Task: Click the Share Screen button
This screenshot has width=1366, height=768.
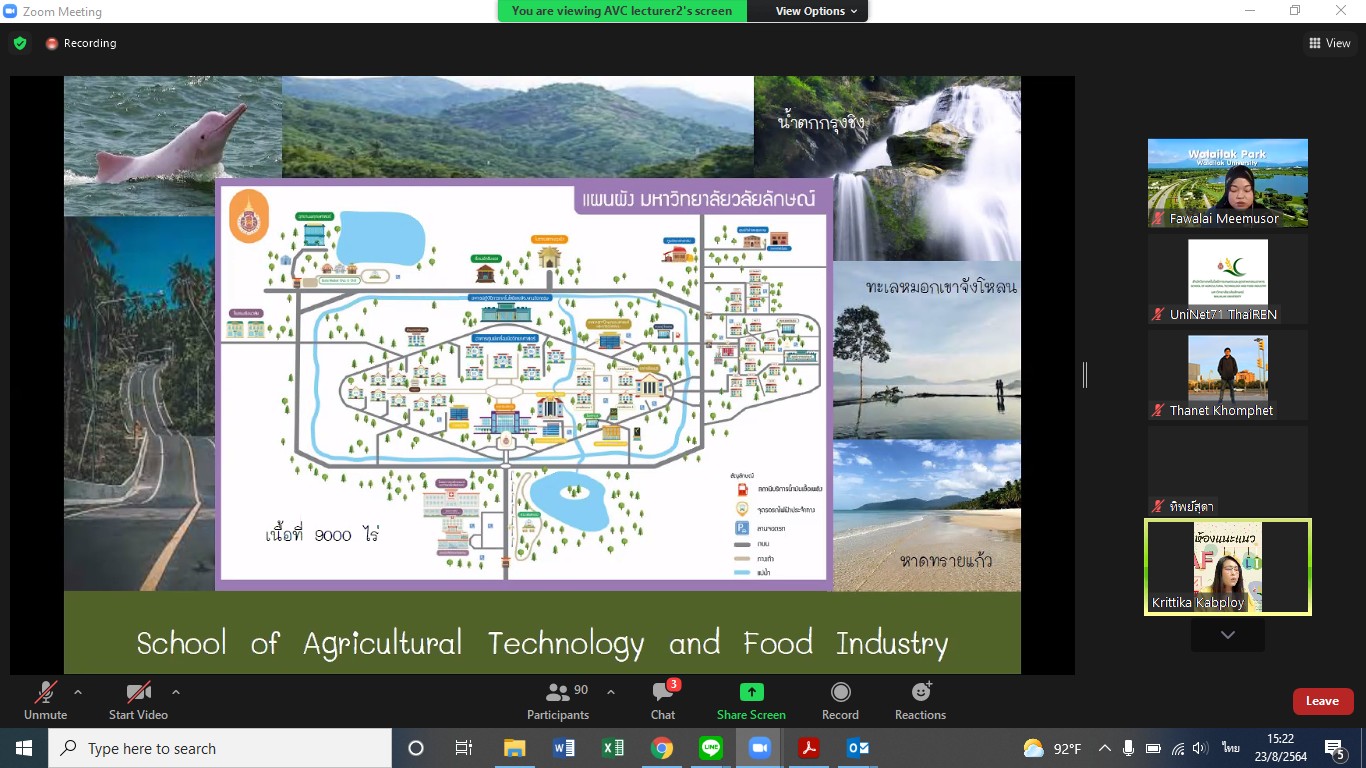Action: tap(751, 700)
